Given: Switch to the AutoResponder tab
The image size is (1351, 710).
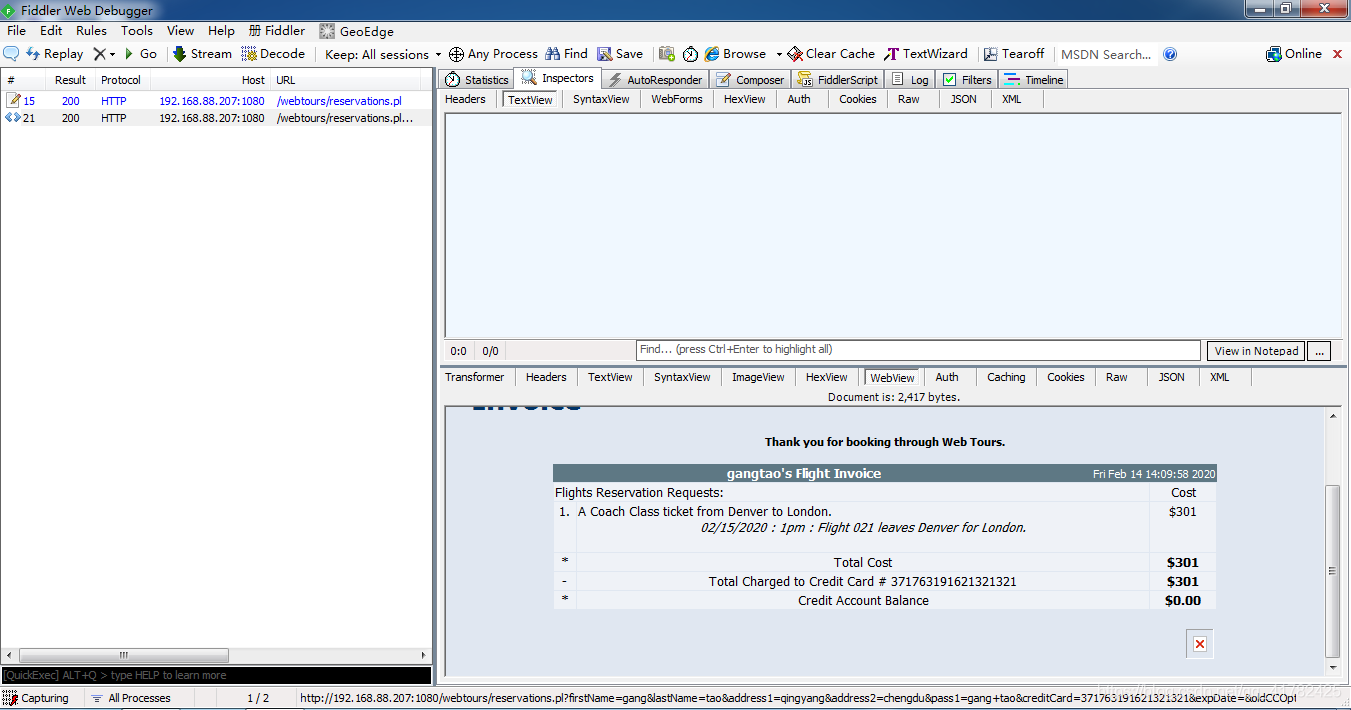Looking at the screenshot, I should tap(656, 80).
